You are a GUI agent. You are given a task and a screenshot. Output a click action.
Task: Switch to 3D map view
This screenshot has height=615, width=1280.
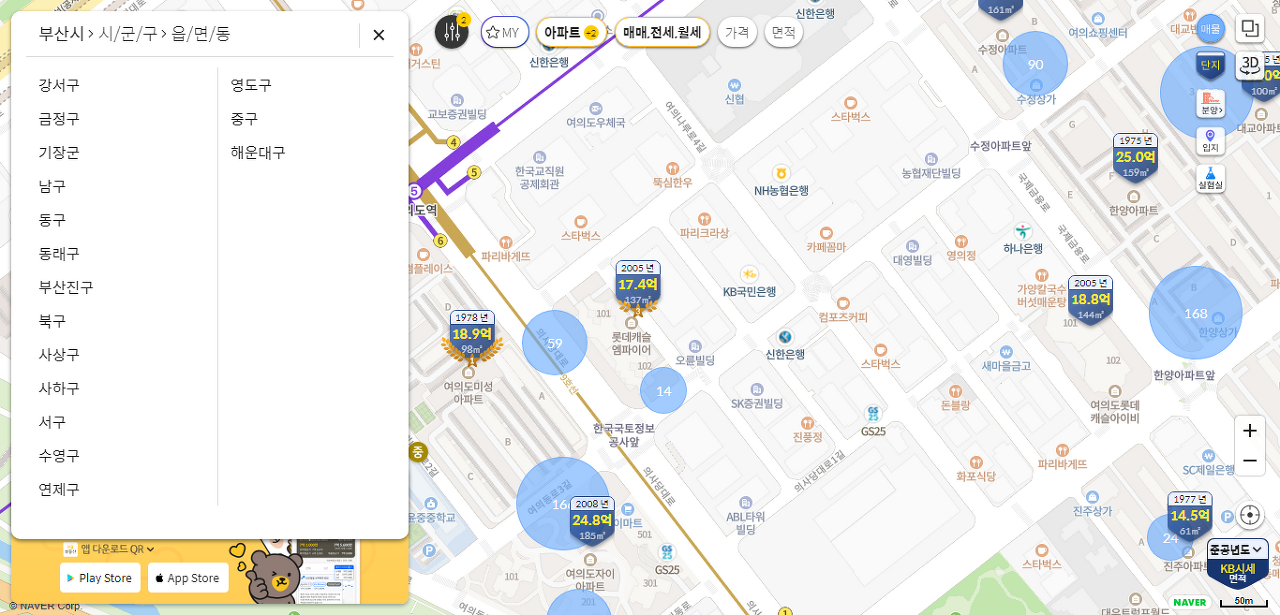1250,64
